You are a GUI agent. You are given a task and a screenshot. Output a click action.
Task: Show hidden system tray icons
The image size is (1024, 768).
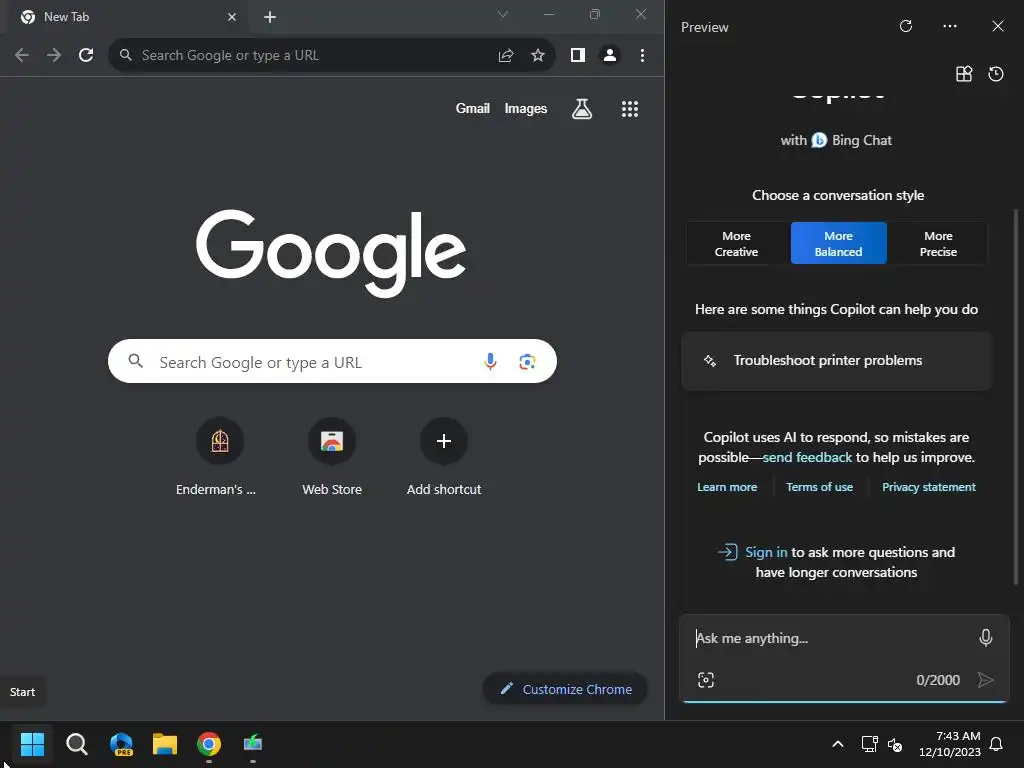coord(838,744)
